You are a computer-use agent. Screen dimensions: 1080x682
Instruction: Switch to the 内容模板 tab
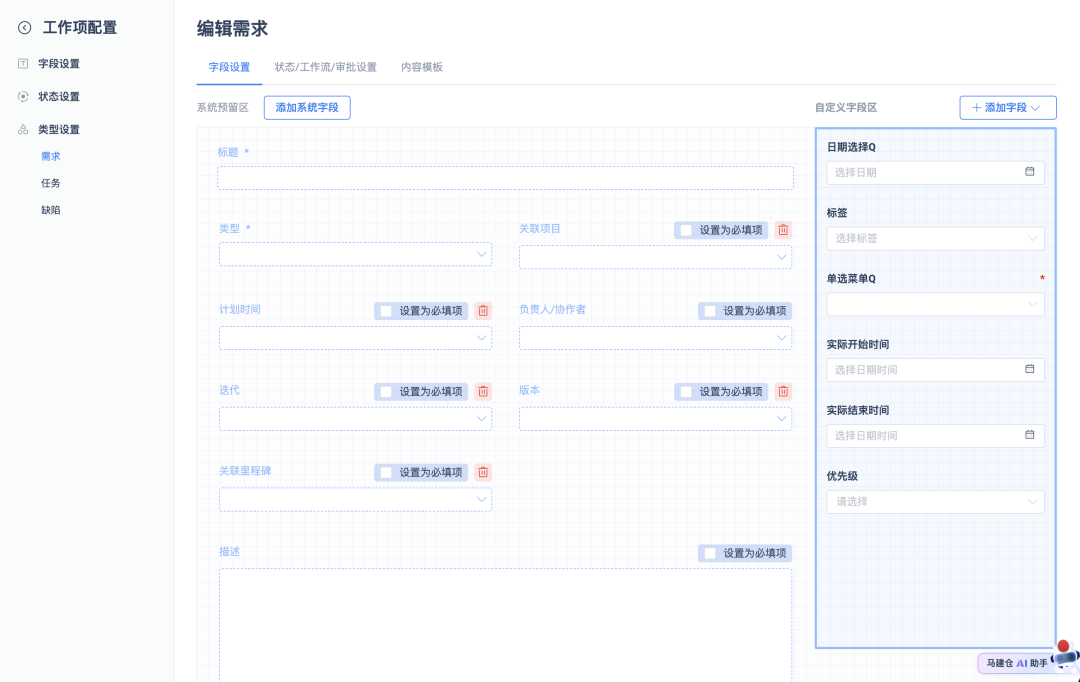[x=420, y=67]
